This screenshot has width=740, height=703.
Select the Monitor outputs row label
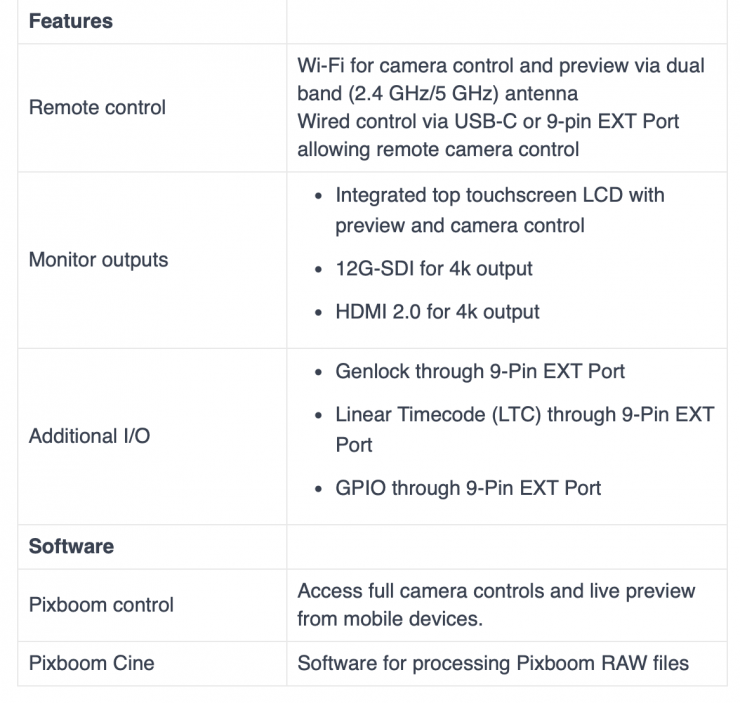tap(98, 260)
